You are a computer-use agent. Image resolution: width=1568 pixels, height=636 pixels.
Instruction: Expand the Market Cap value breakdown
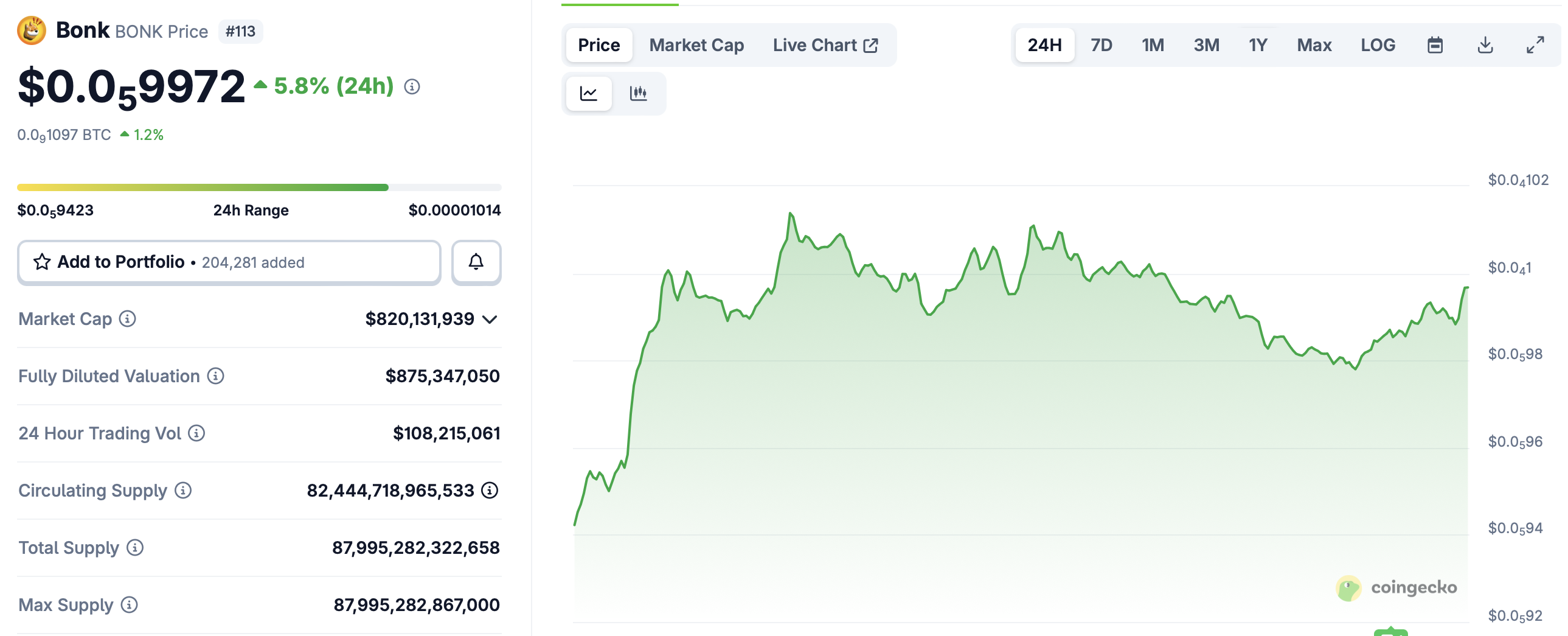(x=489, y=319)
